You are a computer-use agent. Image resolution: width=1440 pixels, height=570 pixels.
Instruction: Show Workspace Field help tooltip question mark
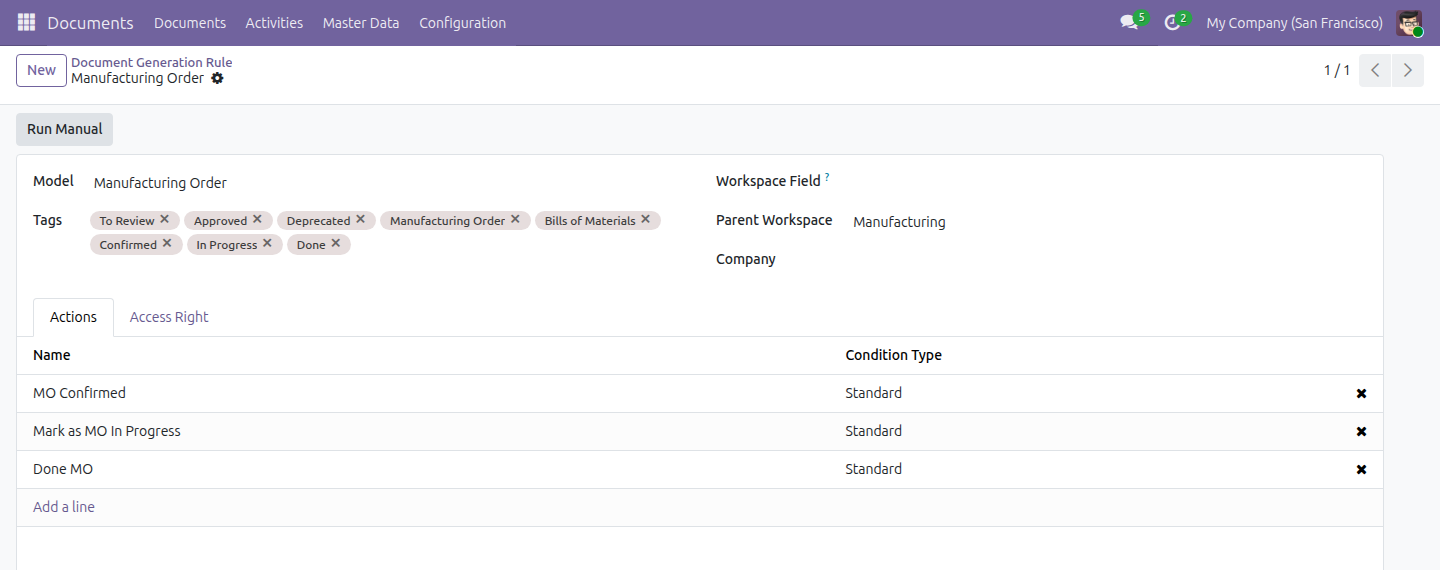click(x=827, y=177)
